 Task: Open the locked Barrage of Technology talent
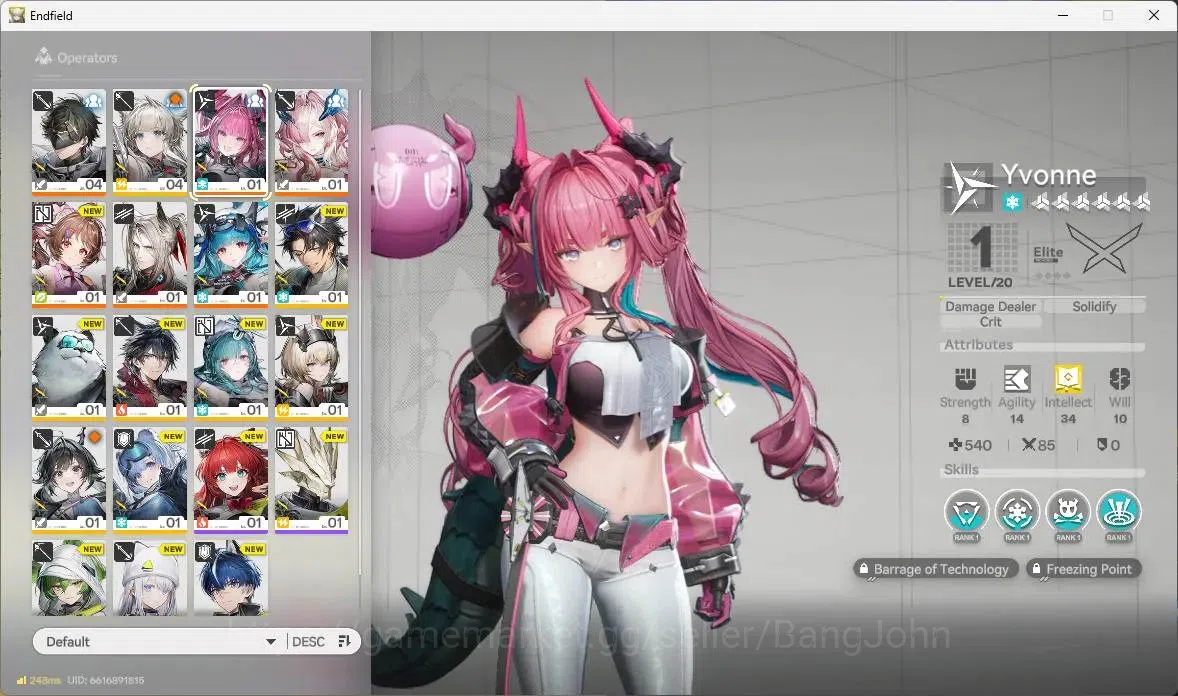click(936, 569)
